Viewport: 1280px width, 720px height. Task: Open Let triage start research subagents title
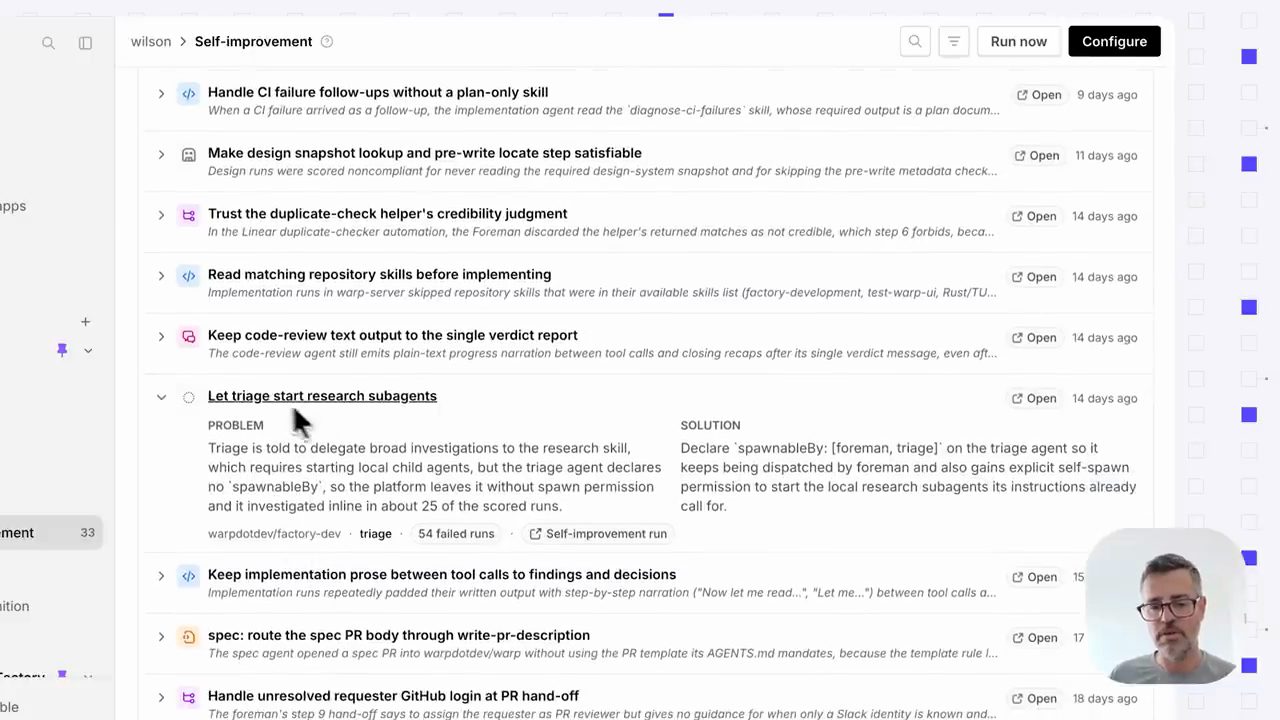tap(322, 396)
